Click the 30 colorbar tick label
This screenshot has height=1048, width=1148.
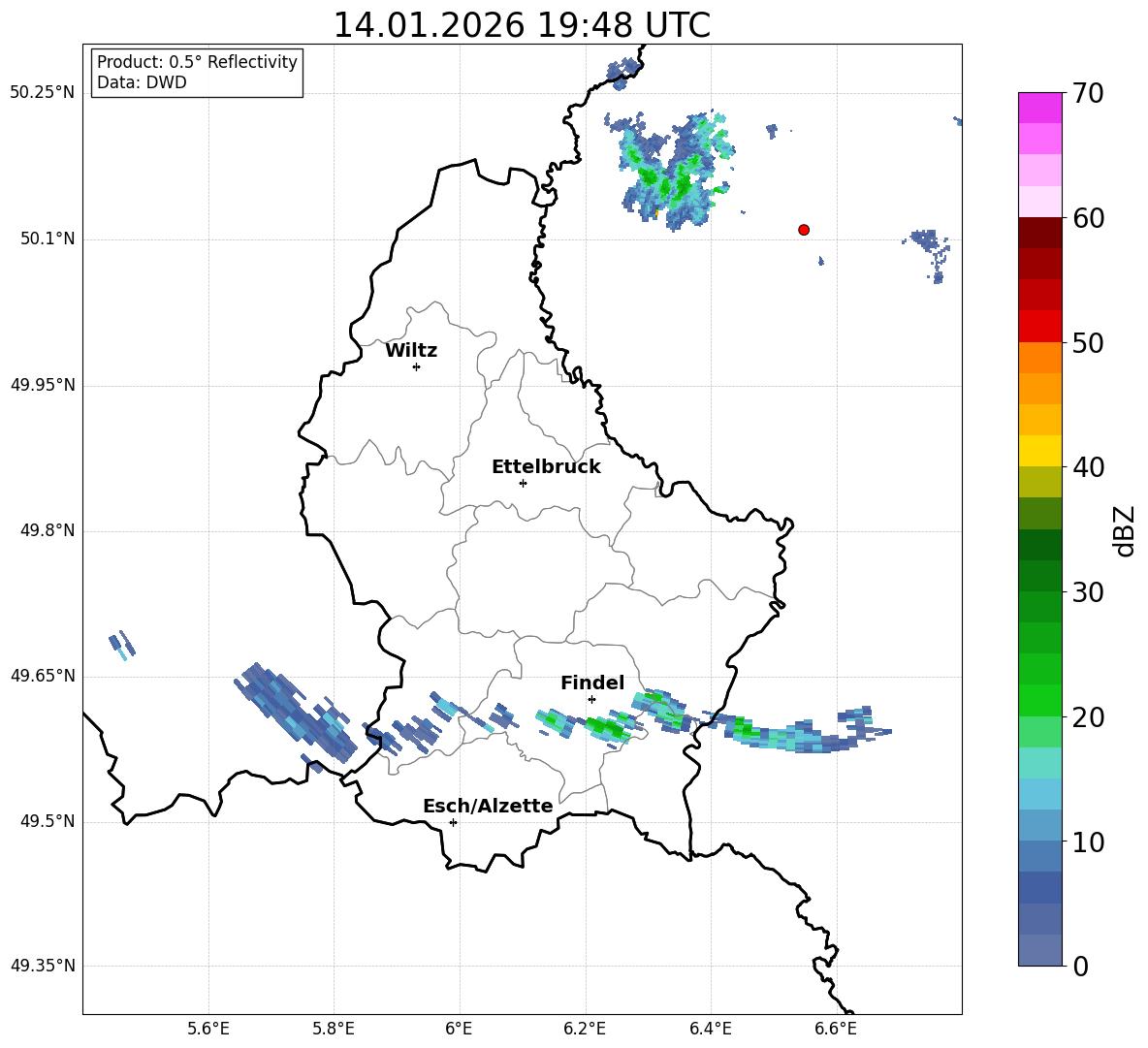point(1088,592)
